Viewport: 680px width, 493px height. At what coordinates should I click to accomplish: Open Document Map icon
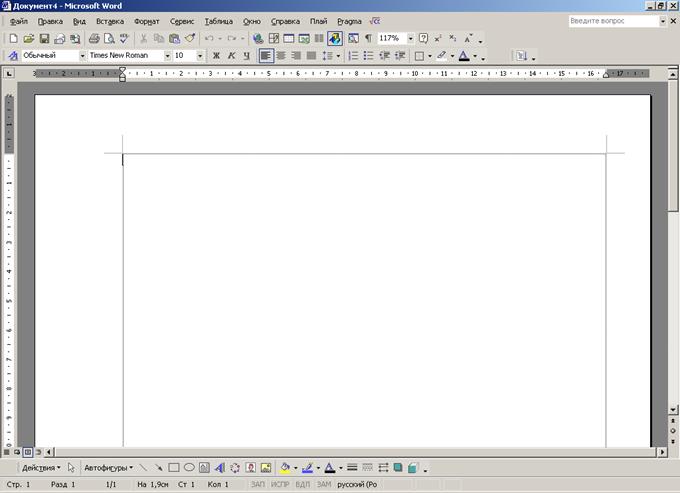click(353, 39)
